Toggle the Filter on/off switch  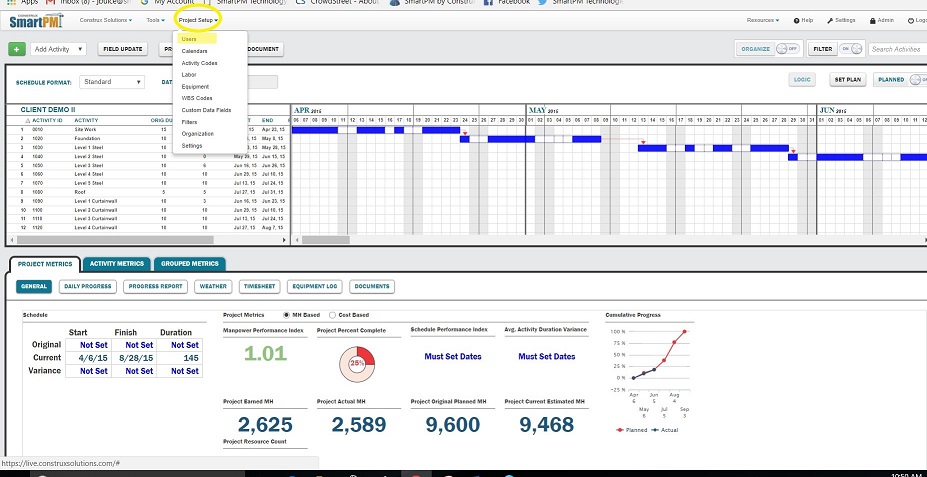(851, 49)
